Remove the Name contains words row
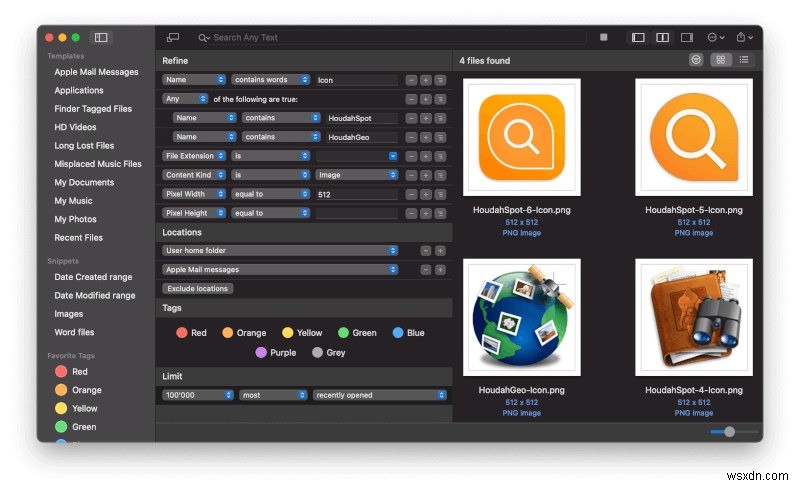The width and height of the screenshot is (800, 486). [x=411, y=80]
